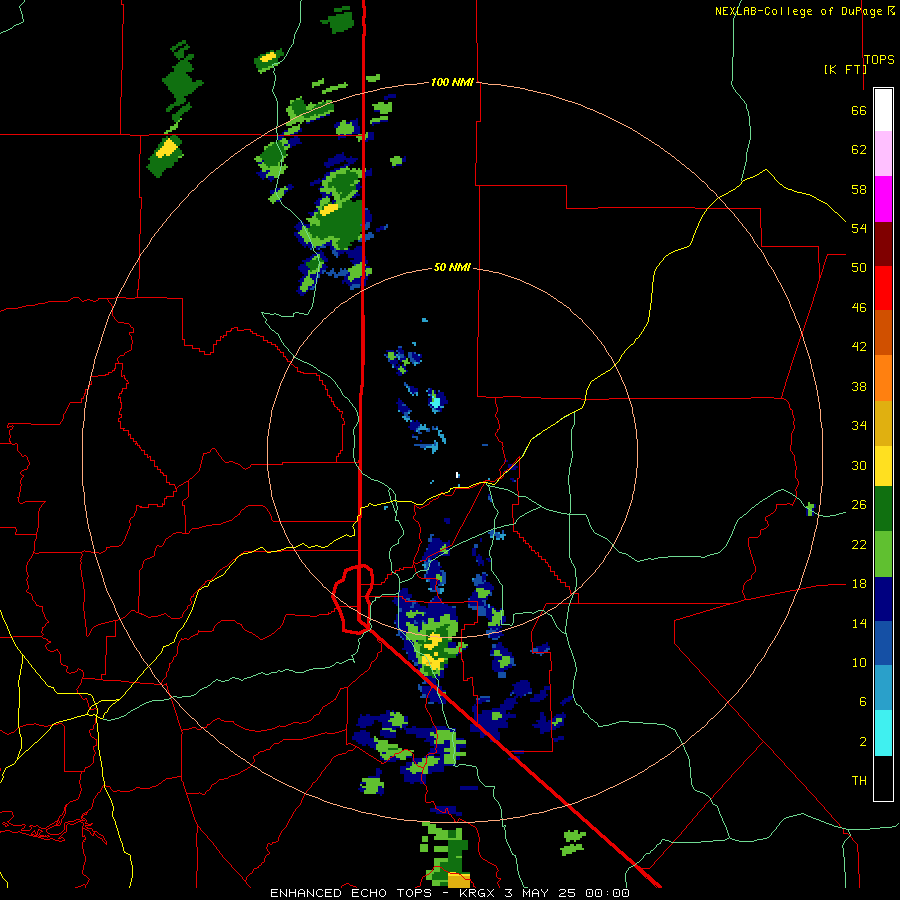Viewport: 900px width, 900px height.
Task: Click the 54 legend value label
Action: click(859, 228)
